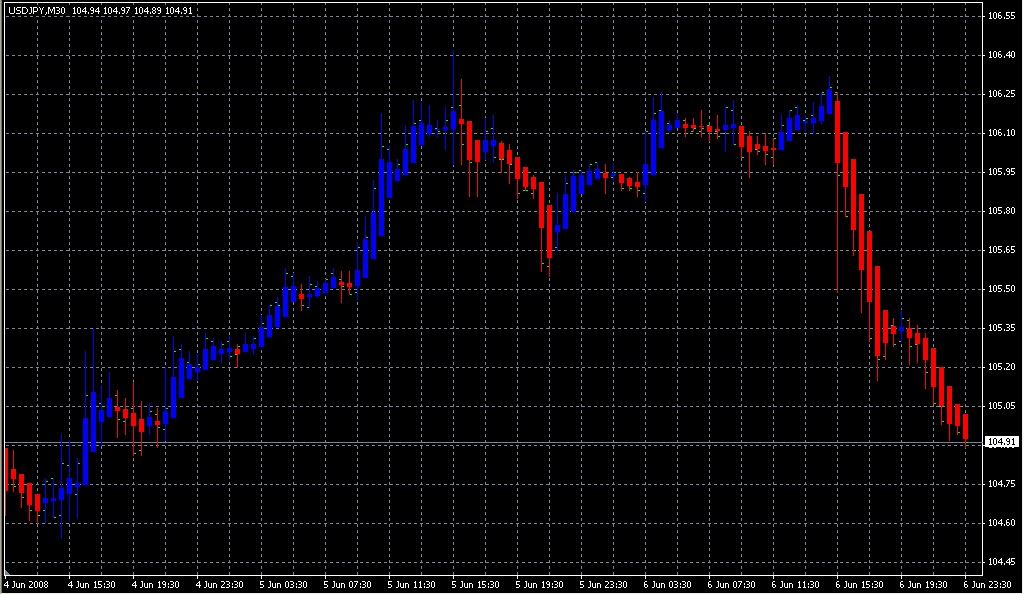
Task: Click the '5 Jun 07:30' time axis label
Action: [348, 585]
